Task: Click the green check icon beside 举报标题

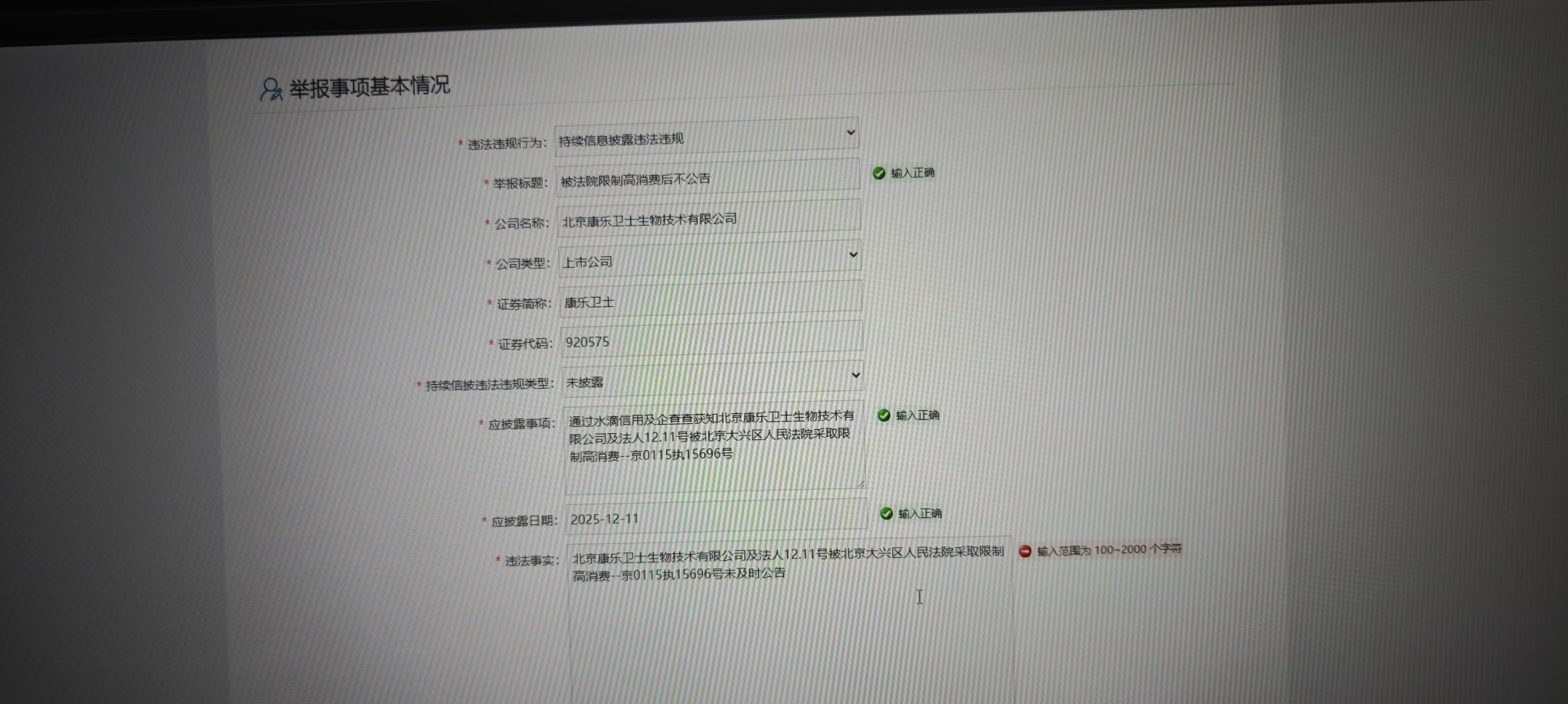Action: [x=879, y=174]
